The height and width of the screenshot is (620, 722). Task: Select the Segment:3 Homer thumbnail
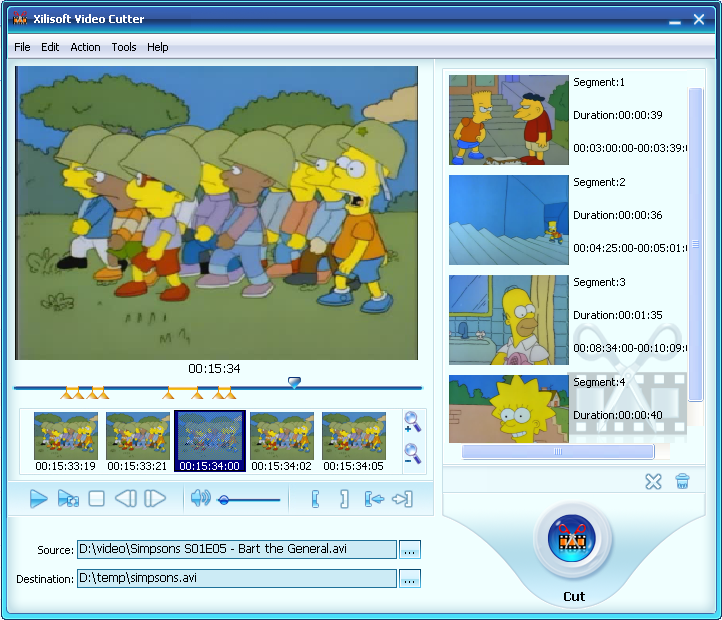pyautogui.click(x=509, y=320)
